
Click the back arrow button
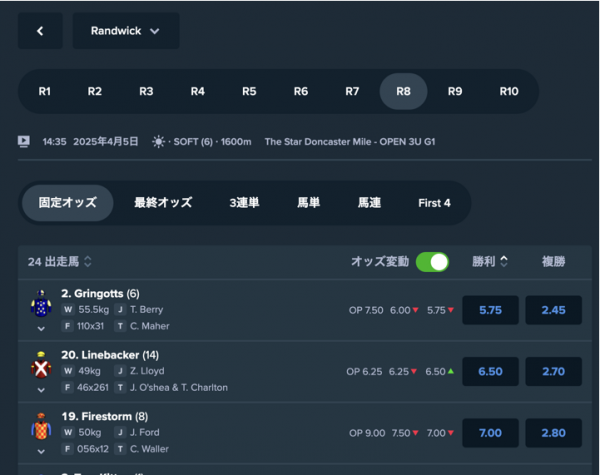pos(40,31)
